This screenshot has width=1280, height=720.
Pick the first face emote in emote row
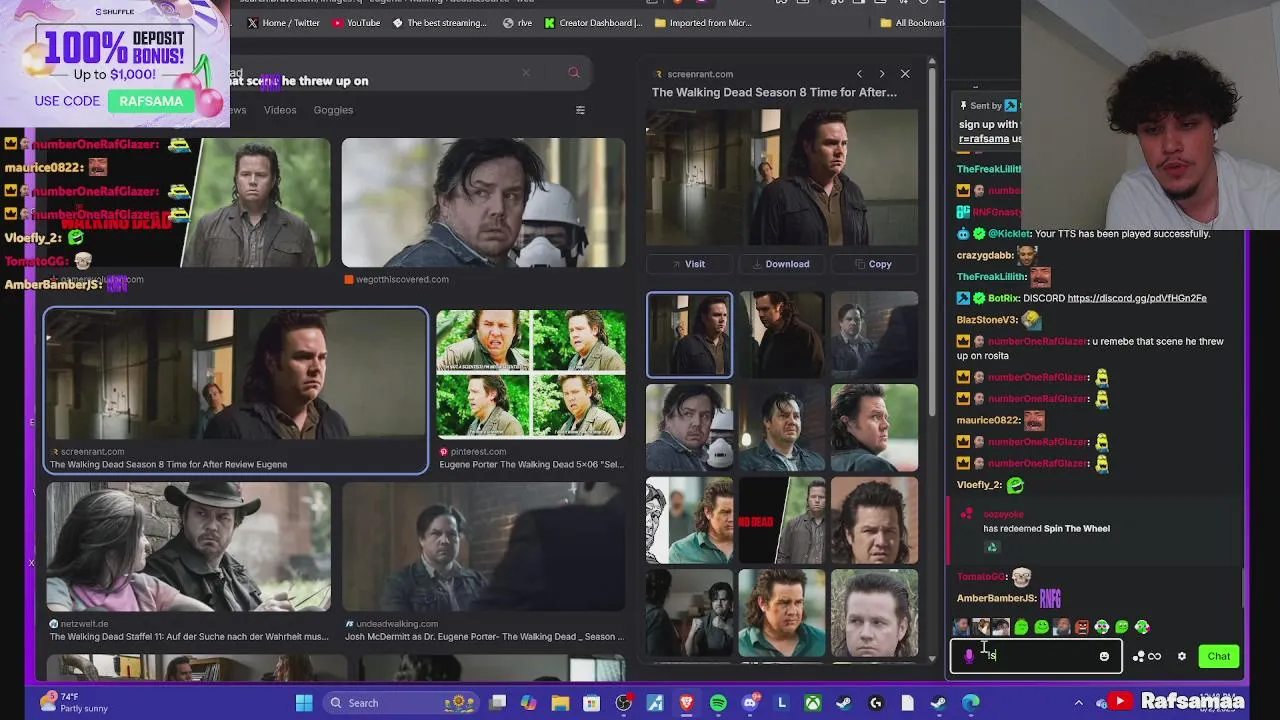click(961, 627)
